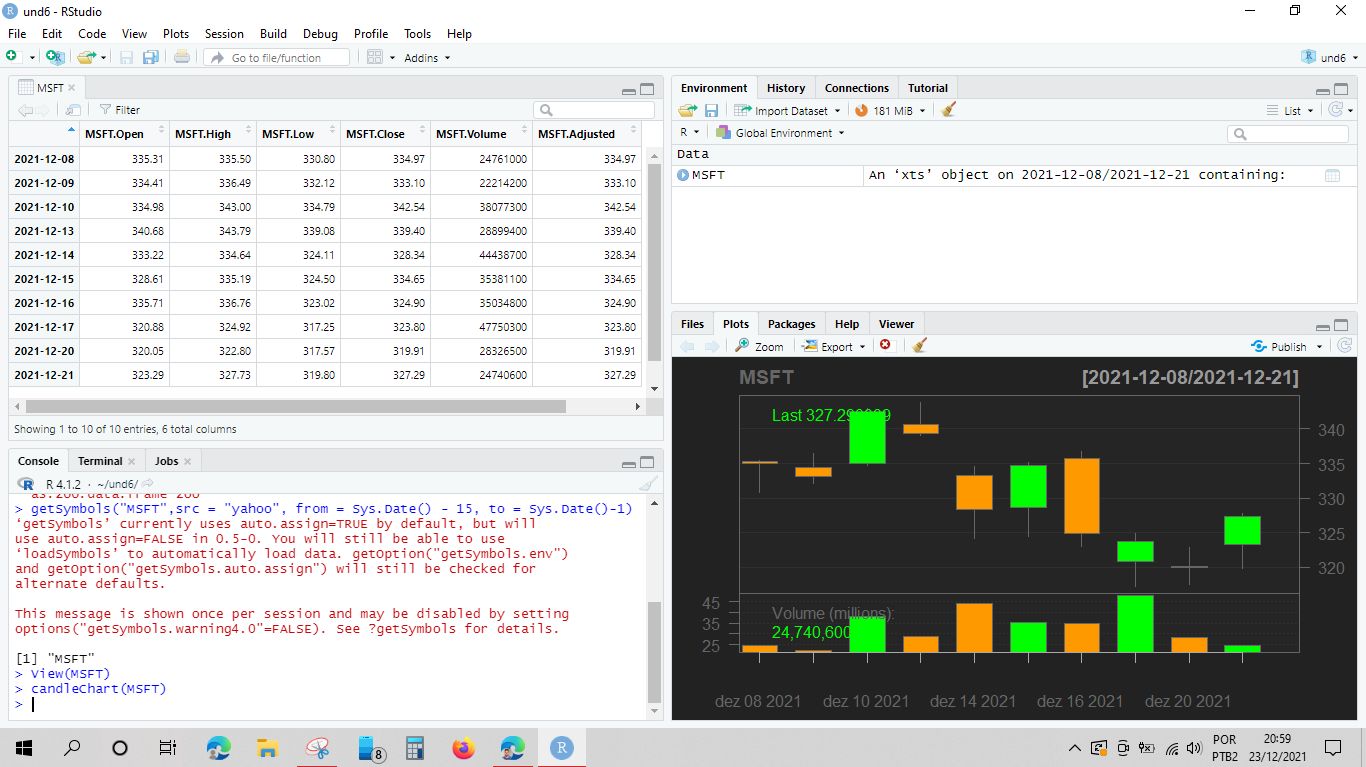Image resolution: width=1366 pixels, height=767 pixels.
Task: Click the console vertical scrollbar
Action: click(654, 652)
